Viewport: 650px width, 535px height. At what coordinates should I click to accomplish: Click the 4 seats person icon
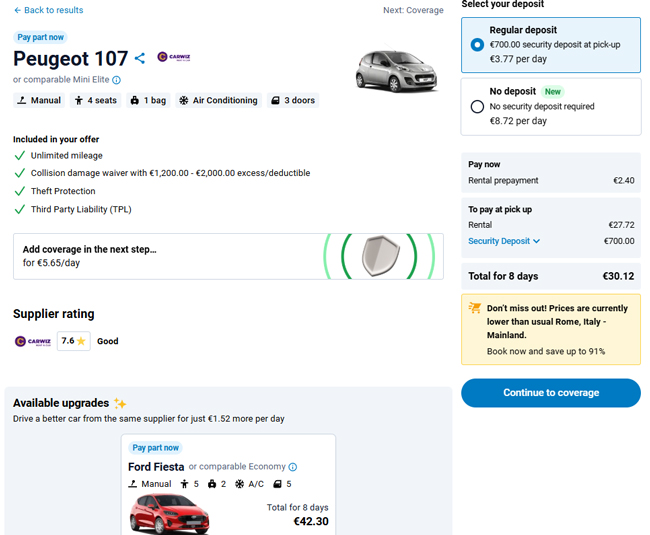coord(79,100)
